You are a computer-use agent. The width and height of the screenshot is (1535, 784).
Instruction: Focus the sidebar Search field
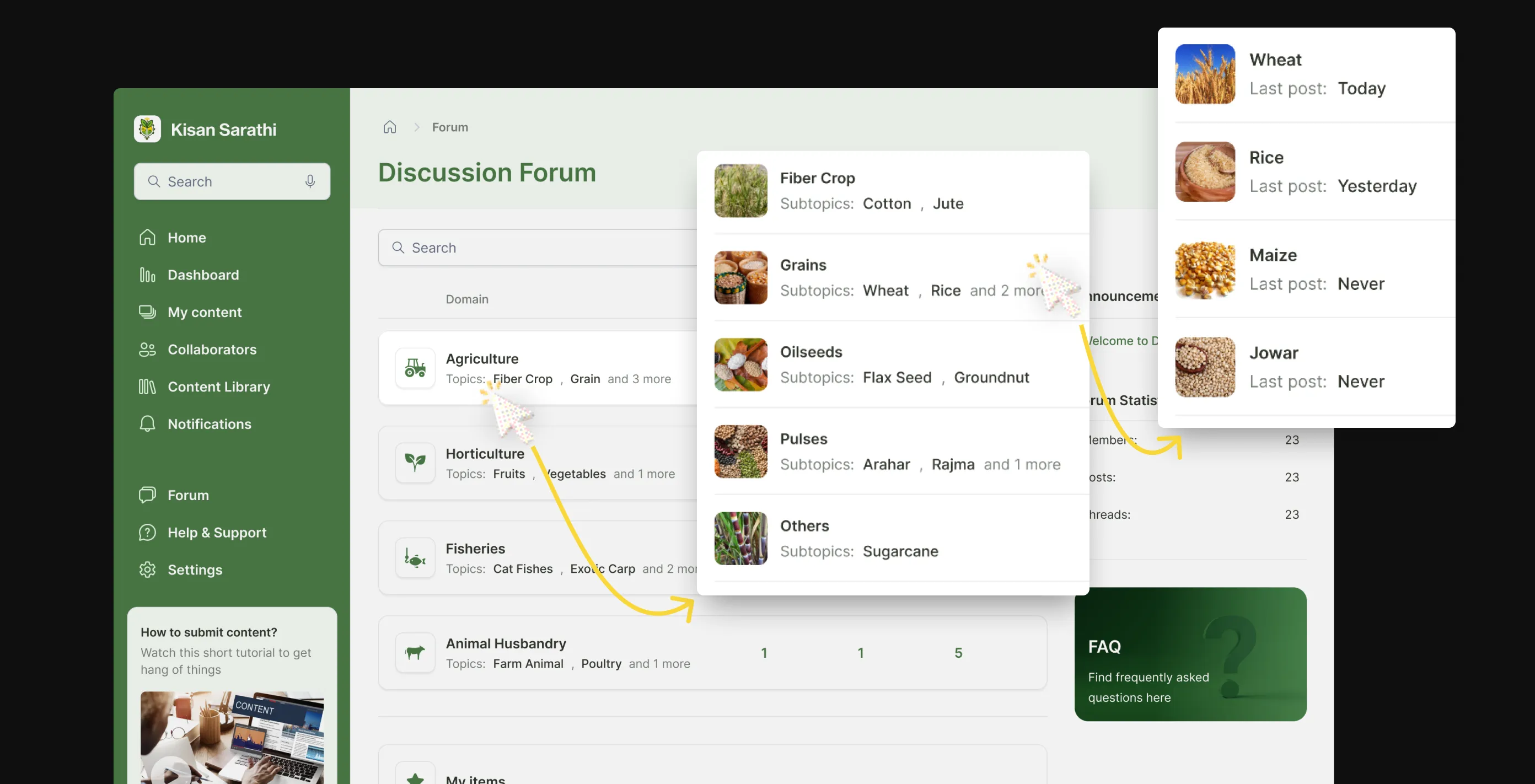232,181
